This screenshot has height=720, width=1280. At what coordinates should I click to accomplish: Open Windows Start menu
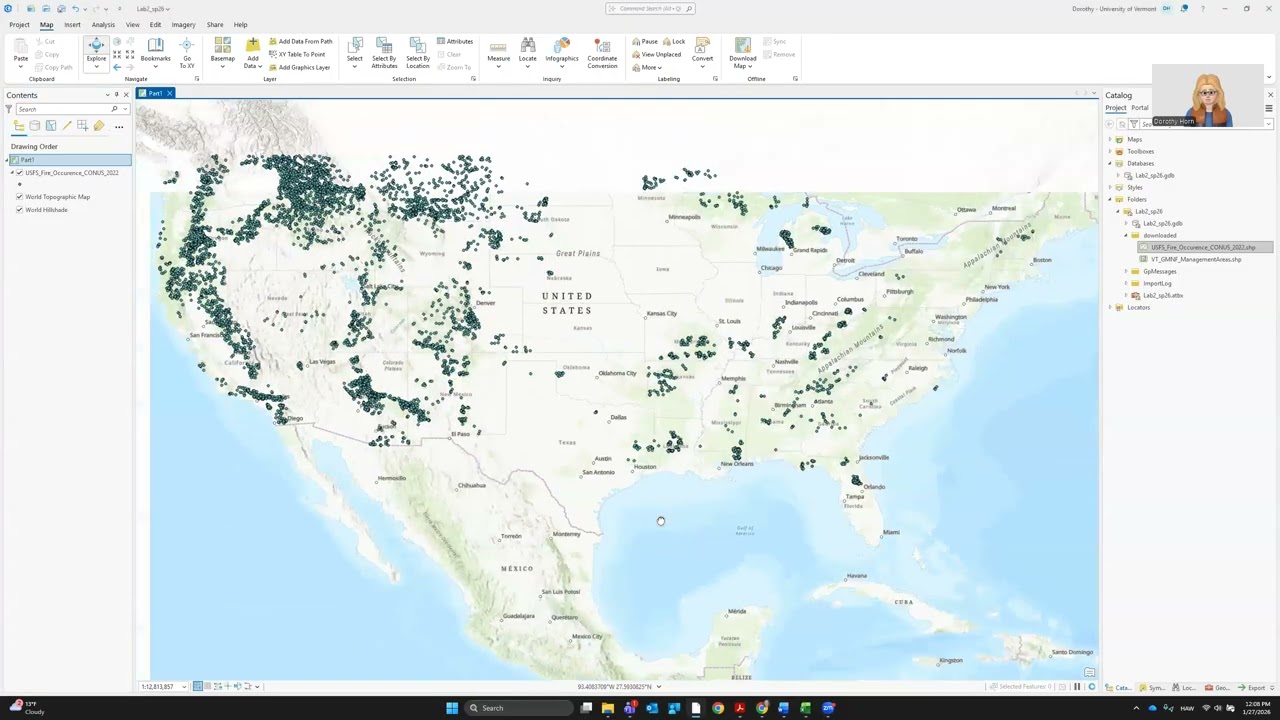click(452, 708)
